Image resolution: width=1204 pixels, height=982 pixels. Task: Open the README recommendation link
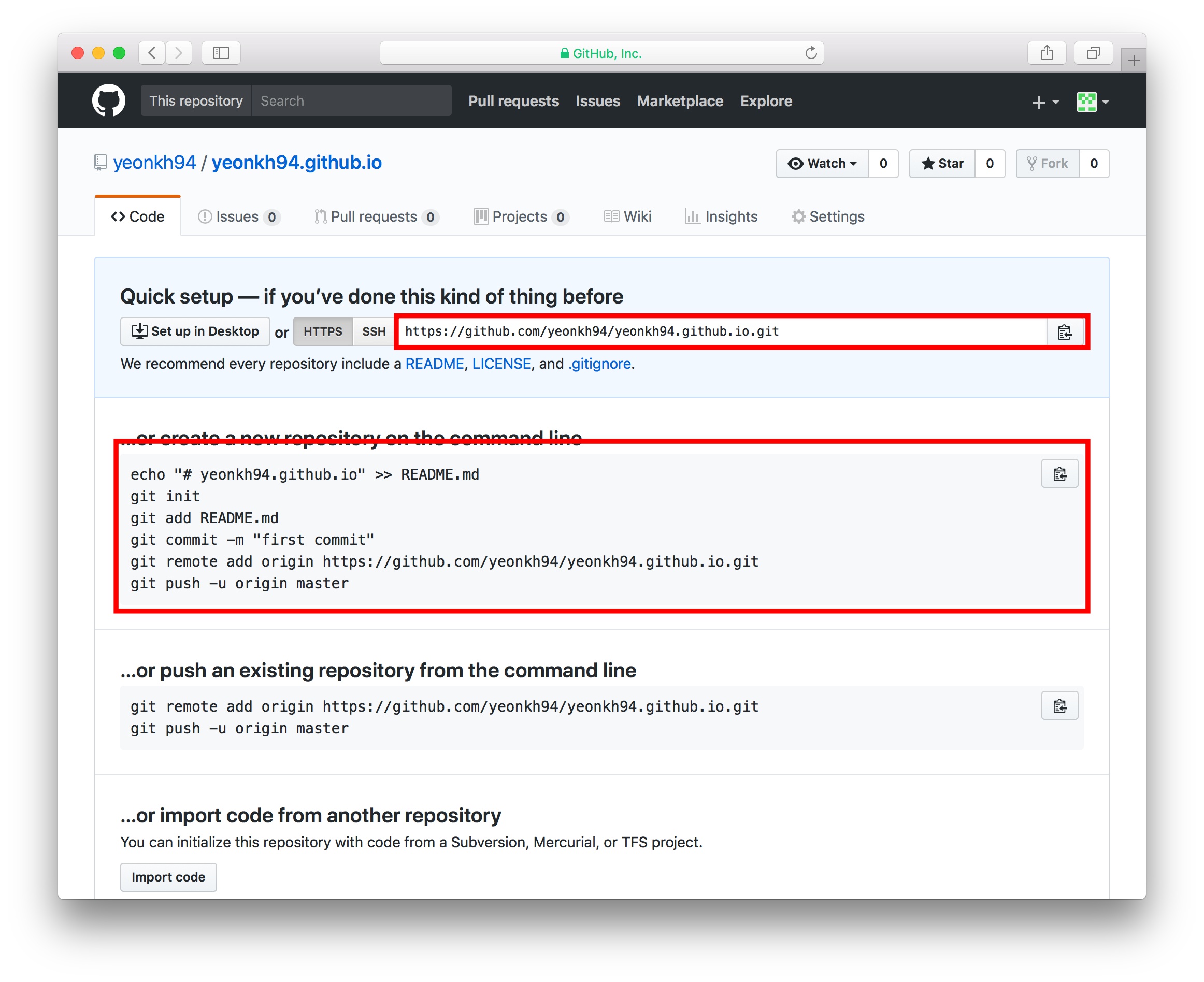click(435, 364)
